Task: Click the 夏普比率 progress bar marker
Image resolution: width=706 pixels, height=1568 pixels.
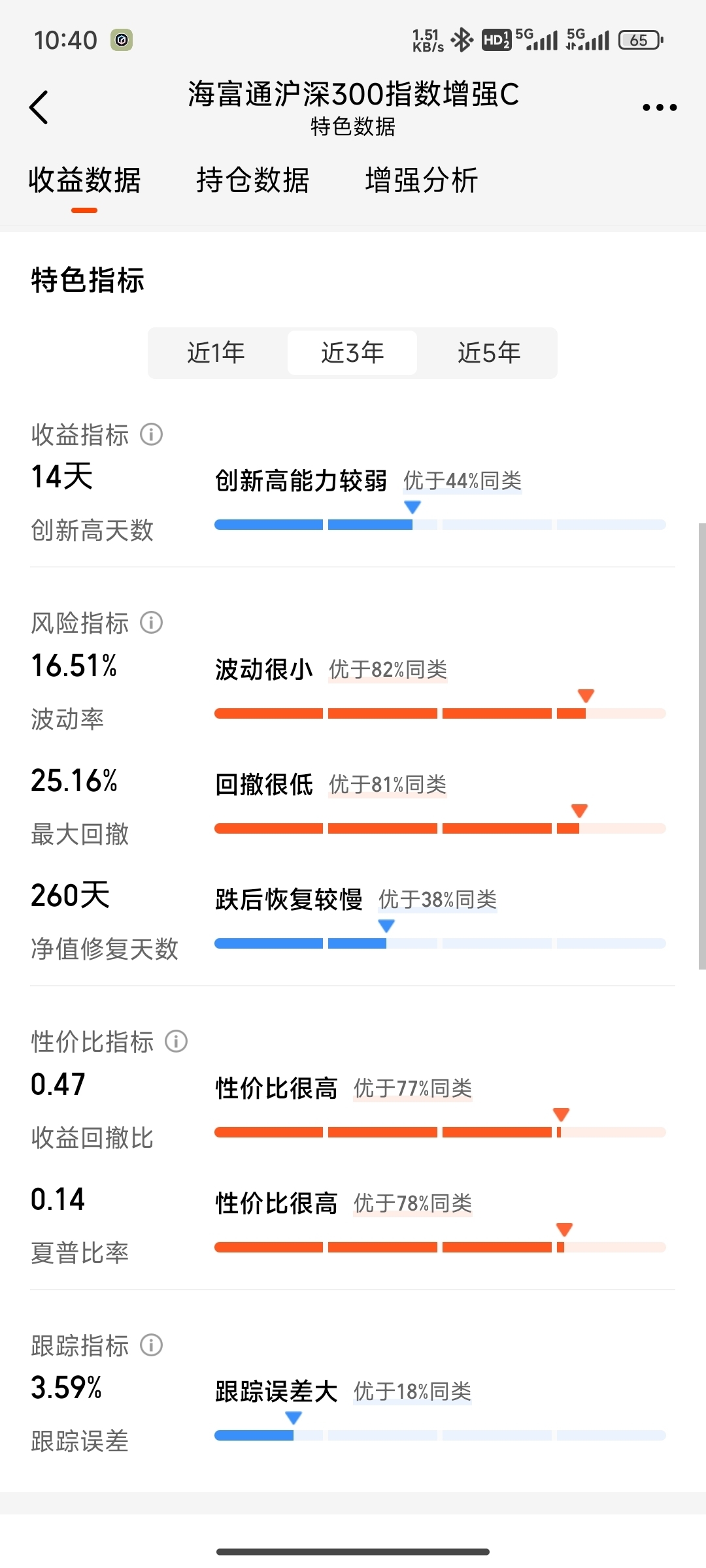Action: coord(564,1230)
